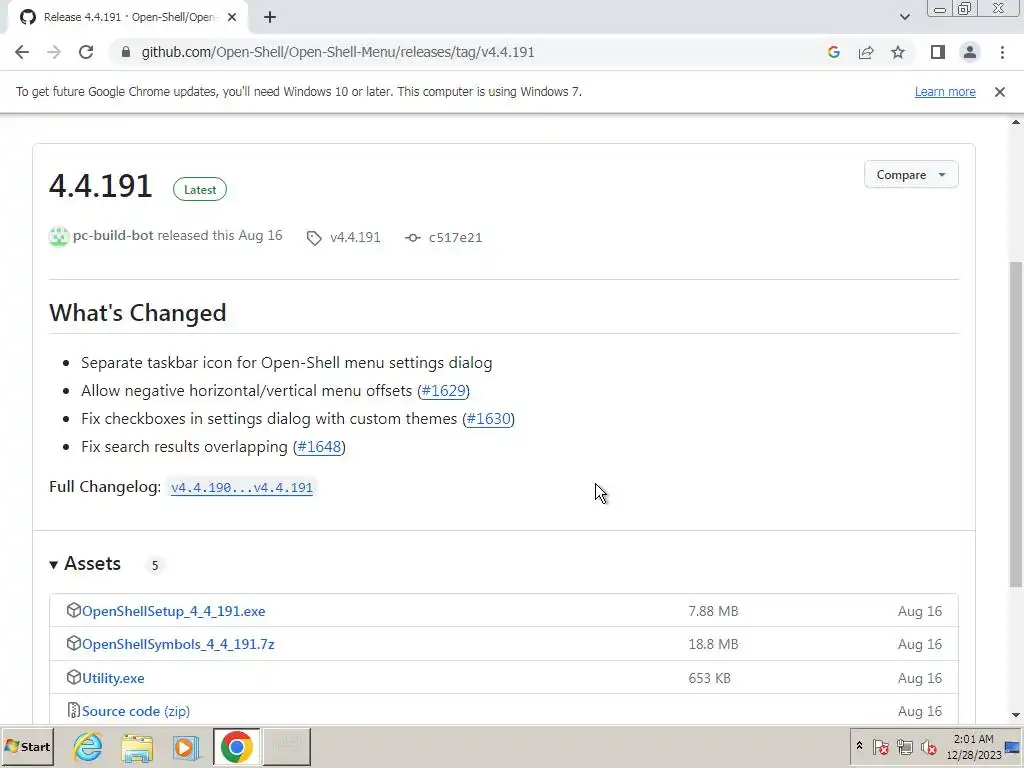Click the Assets count badge 5
The height and width of the screenshot is (768, 1024).
coord(155,566)
